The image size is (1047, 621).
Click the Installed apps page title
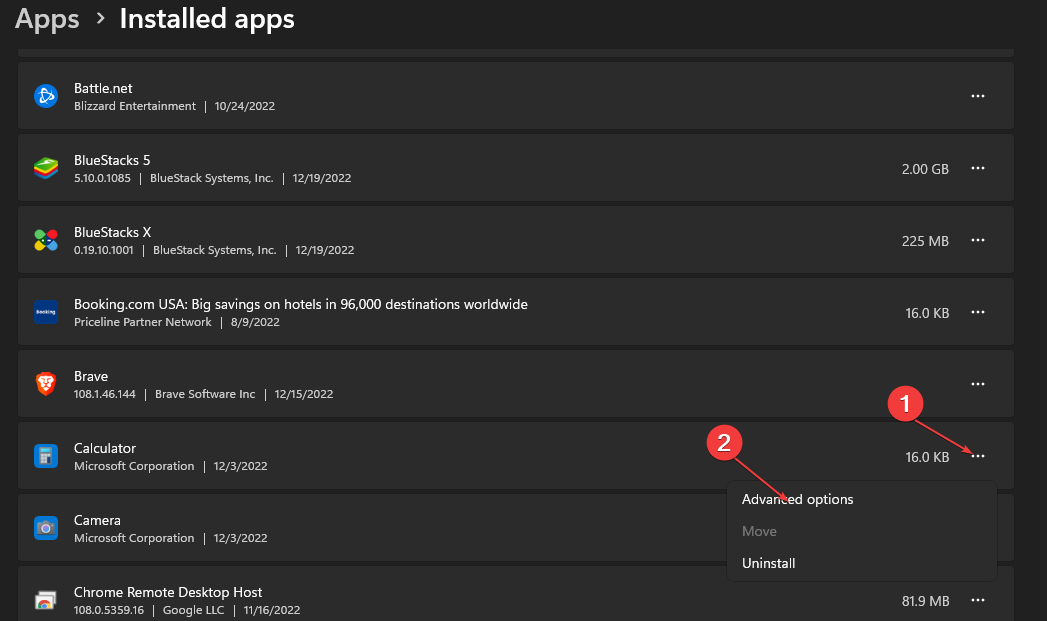pyautogui.click(x=207, y=19)
